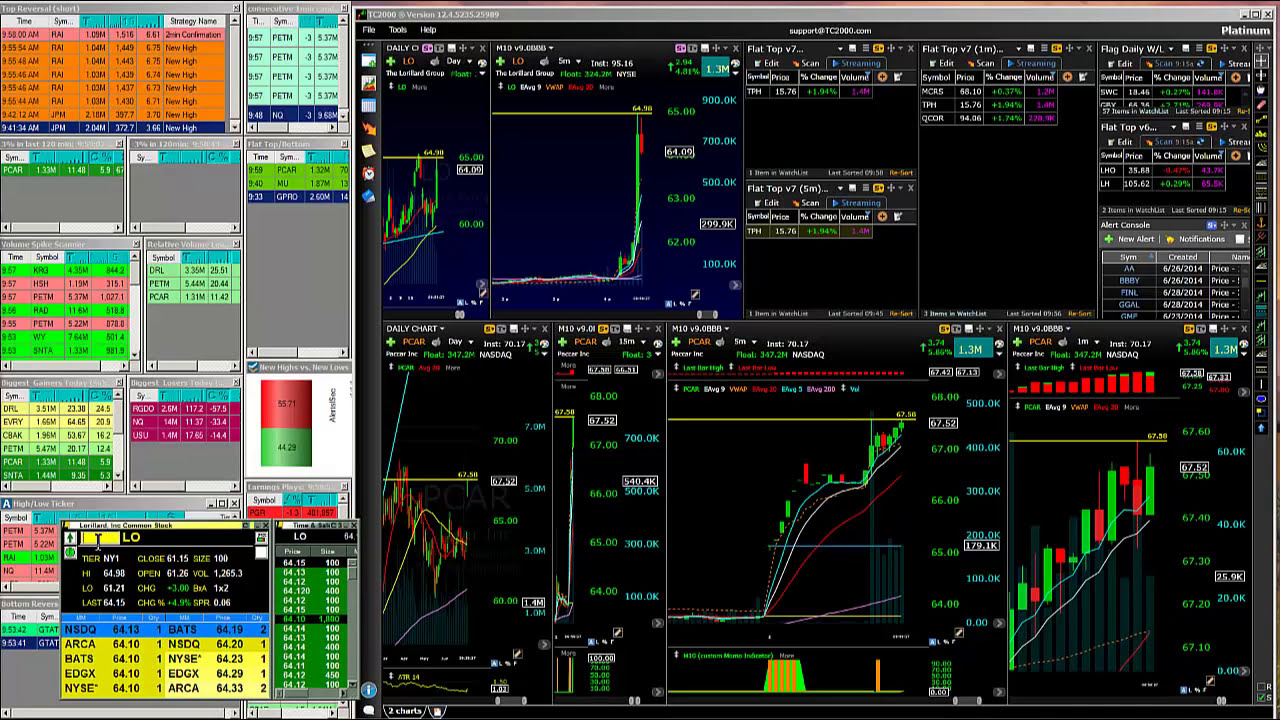Click More next to LO on daily chart legend
The width and height of the screenshot is (1280, 720).
(x=419, y=87)
